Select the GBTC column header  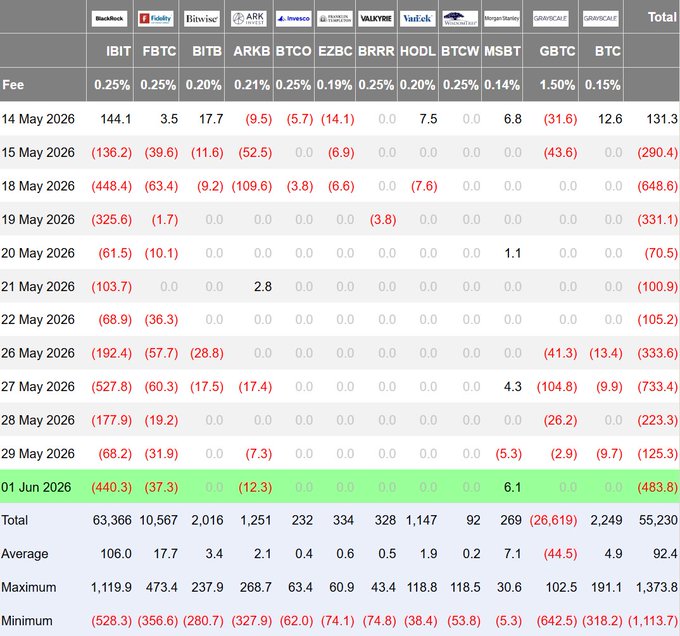[557, 51]
